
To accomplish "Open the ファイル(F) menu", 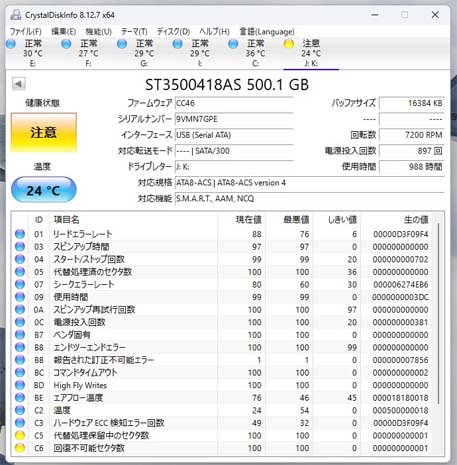I will click(25, 32).
